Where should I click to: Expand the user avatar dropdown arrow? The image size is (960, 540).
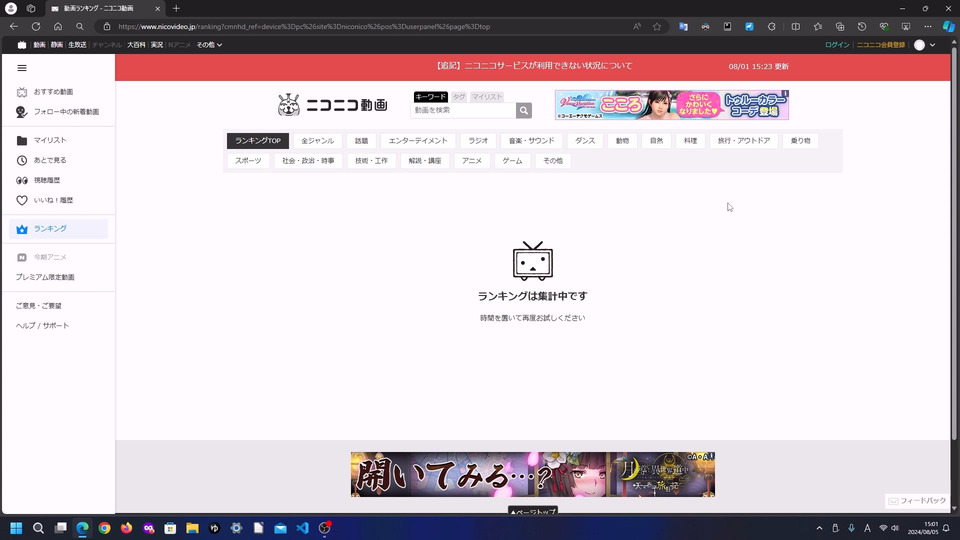coord(932,45)
